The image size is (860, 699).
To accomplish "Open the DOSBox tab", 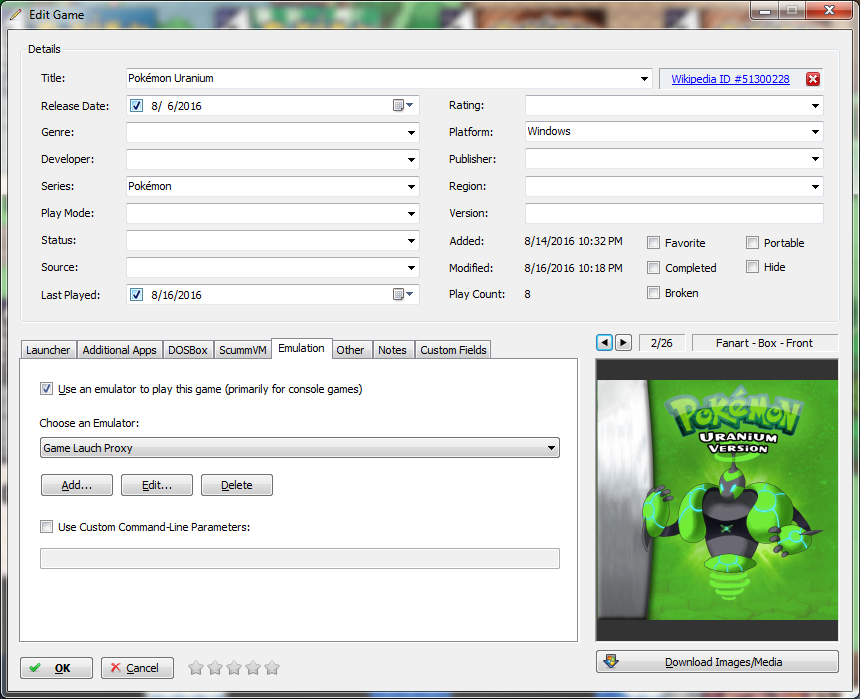I will (188, 350).
